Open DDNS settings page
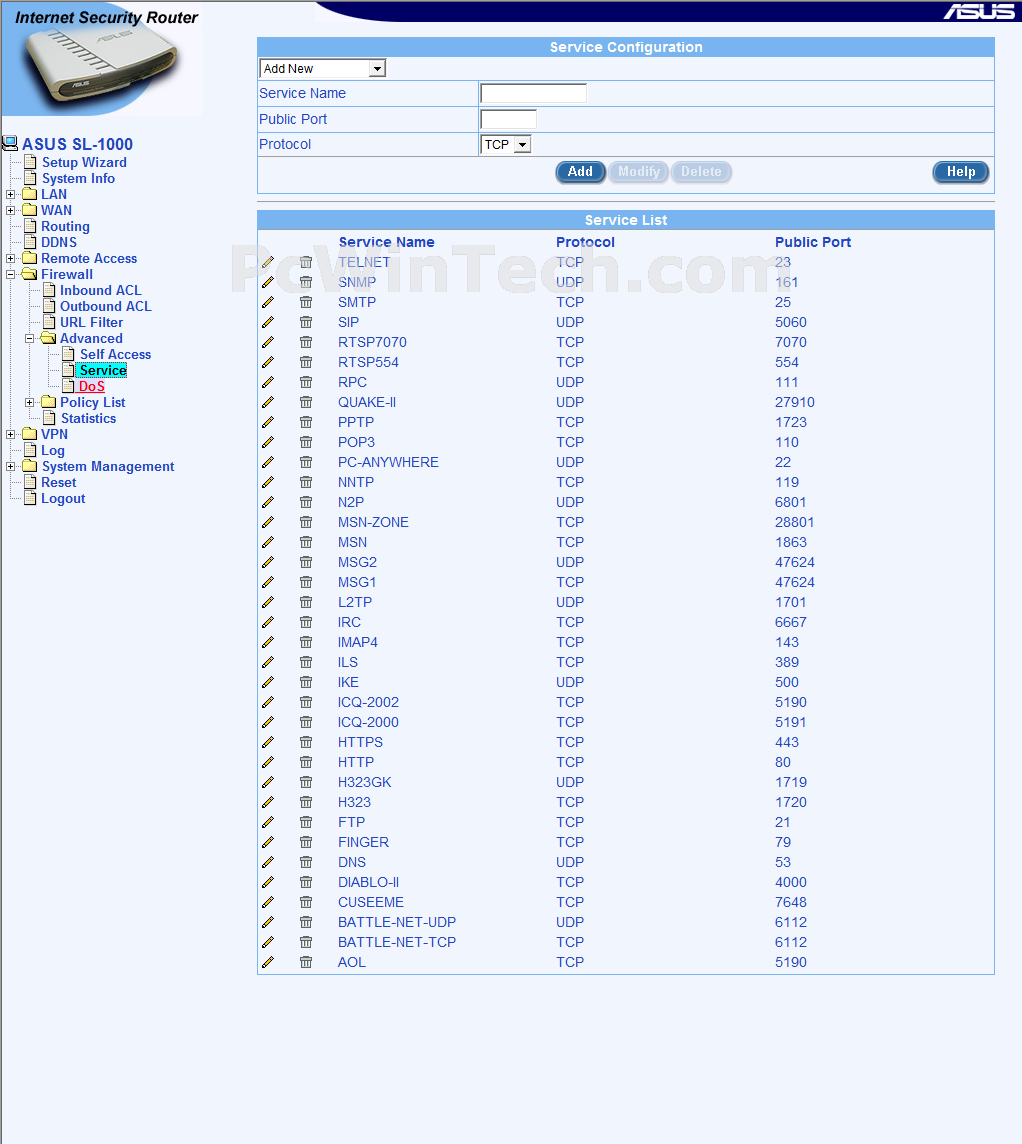The image size is (1022, 1144). tap(58, 243)
